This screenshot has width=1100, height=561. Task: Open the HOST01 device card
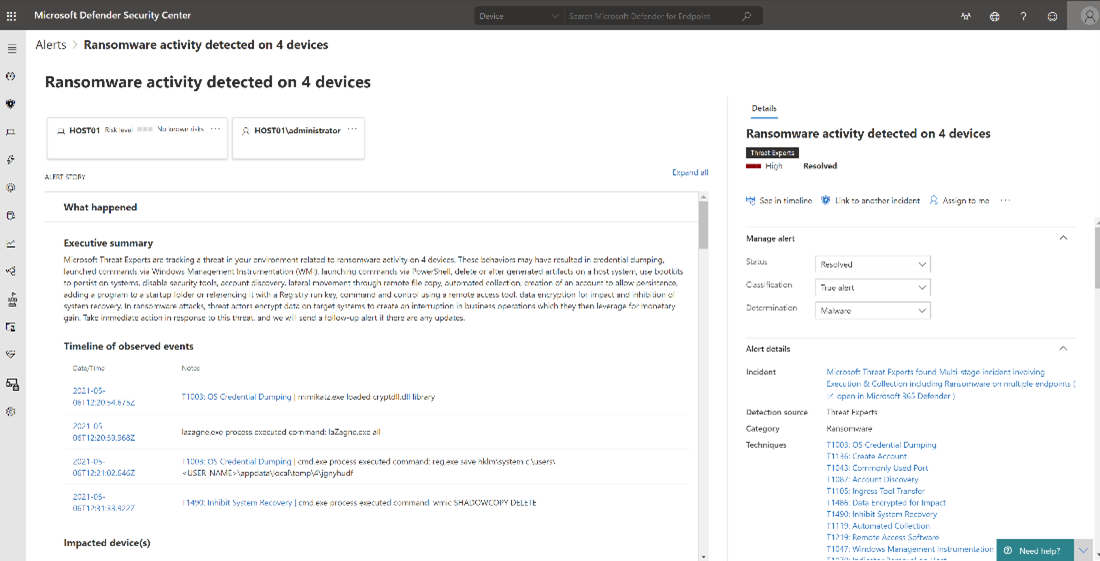(138, 138)
